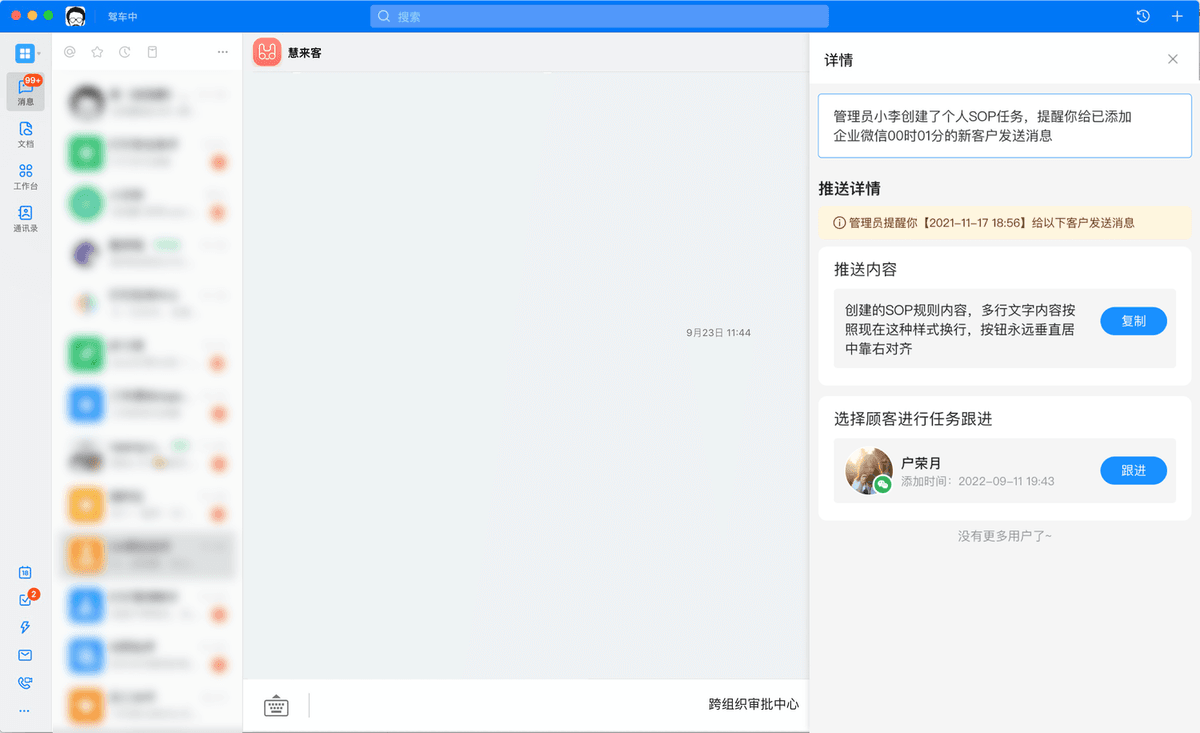1200x733 pixels.
Task: Click the 慧来客 app logo in chat header
Action: 266,52
